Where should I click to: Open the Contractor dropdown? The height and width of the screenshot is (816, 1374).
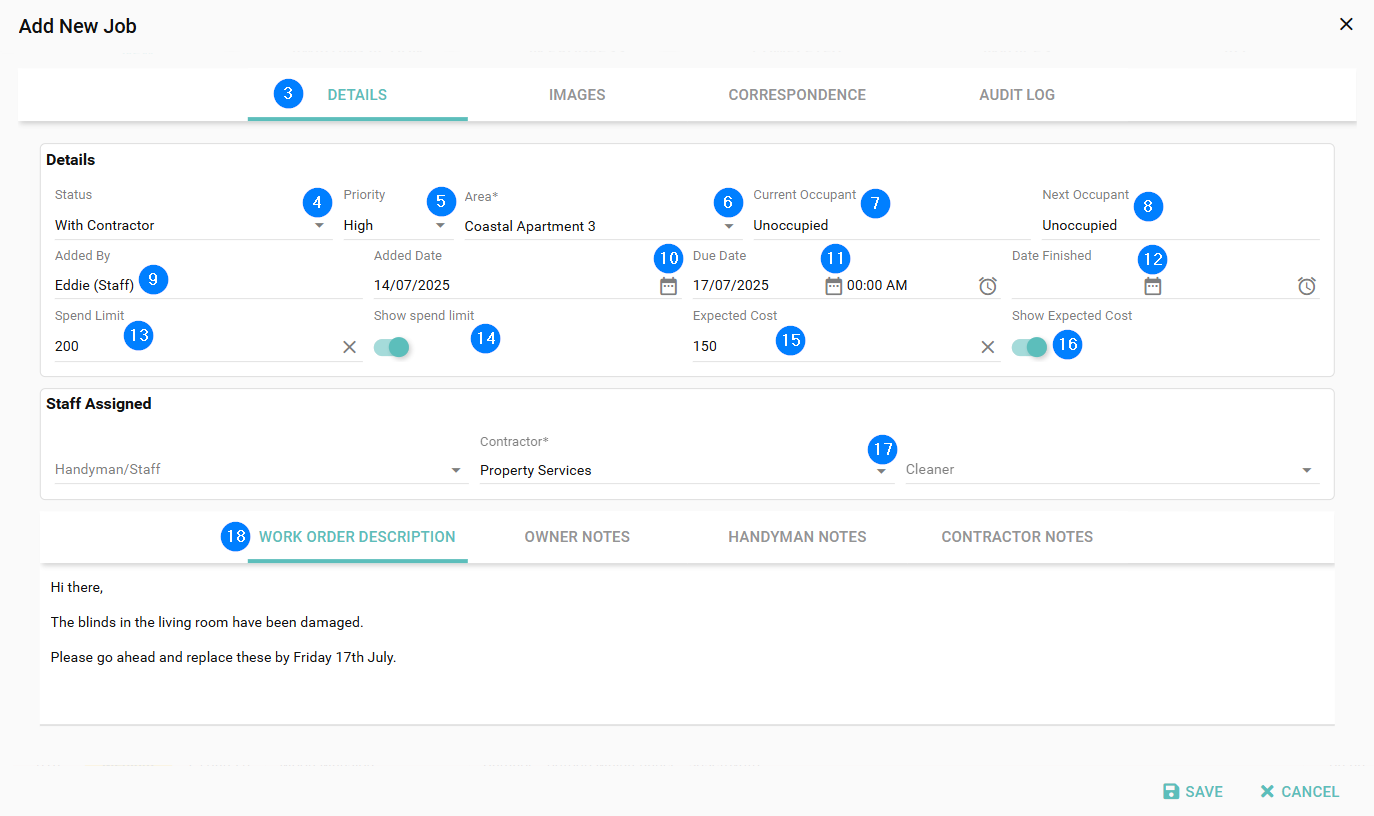(881, 471)
